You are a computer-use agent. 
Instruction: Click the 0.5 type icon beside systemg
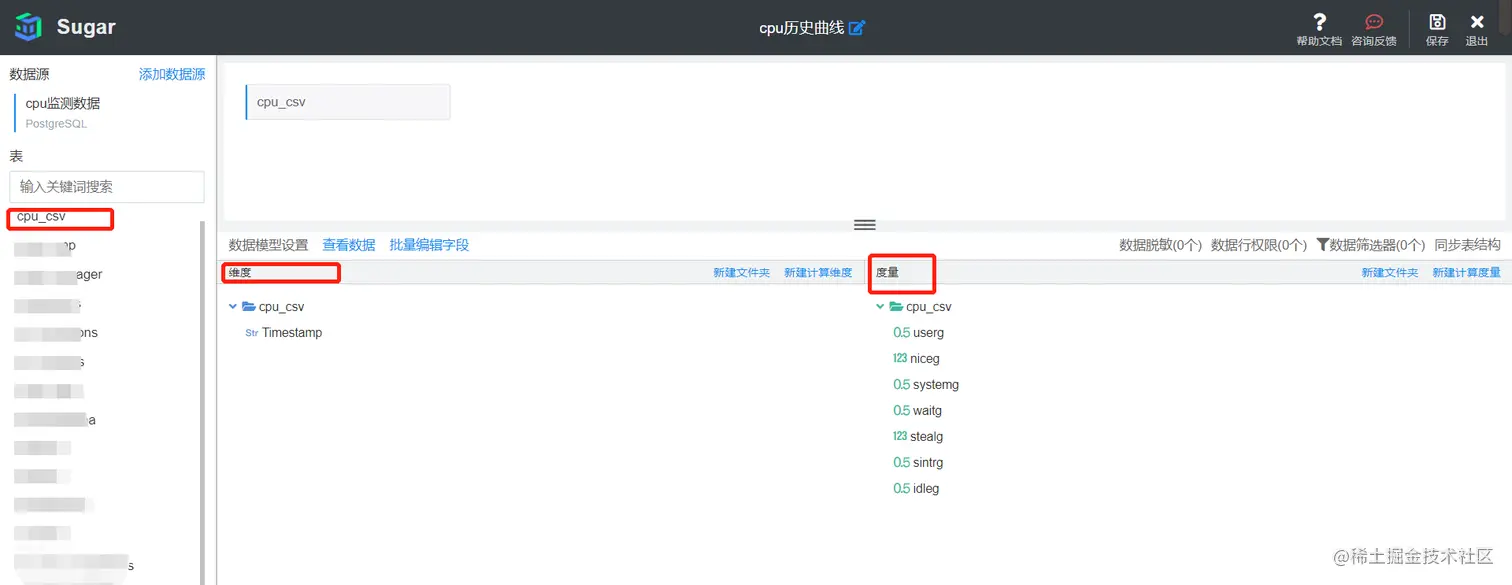pos(901,385)
